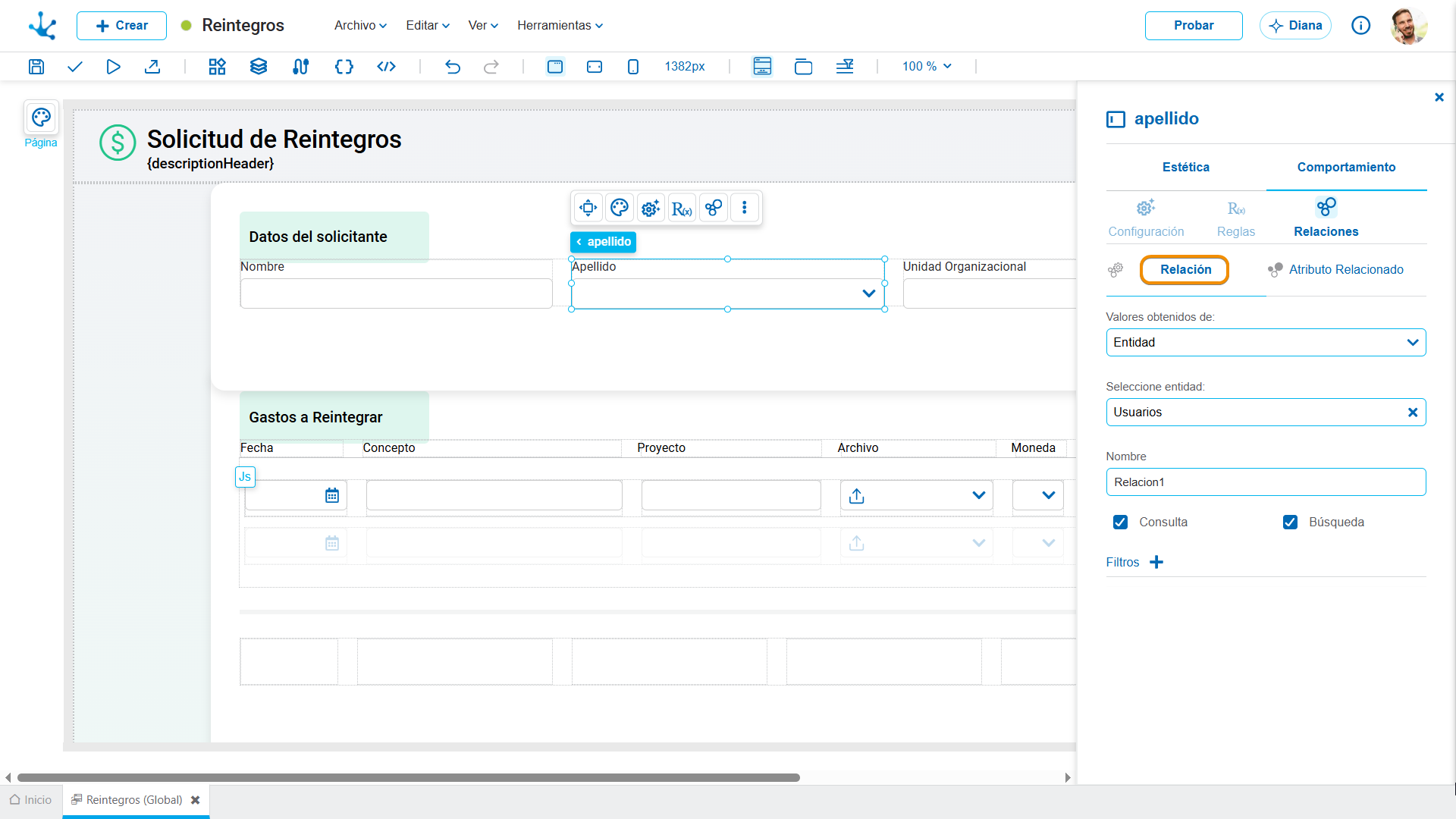Click the Deyel logo icon
Screen dimensions: 1456x819
42,26
